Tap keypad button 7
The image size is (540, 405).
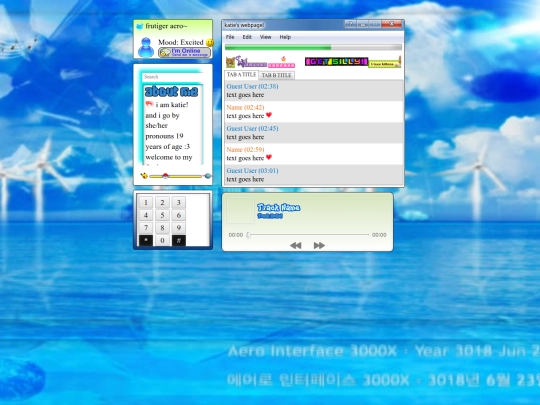(146, 228)
